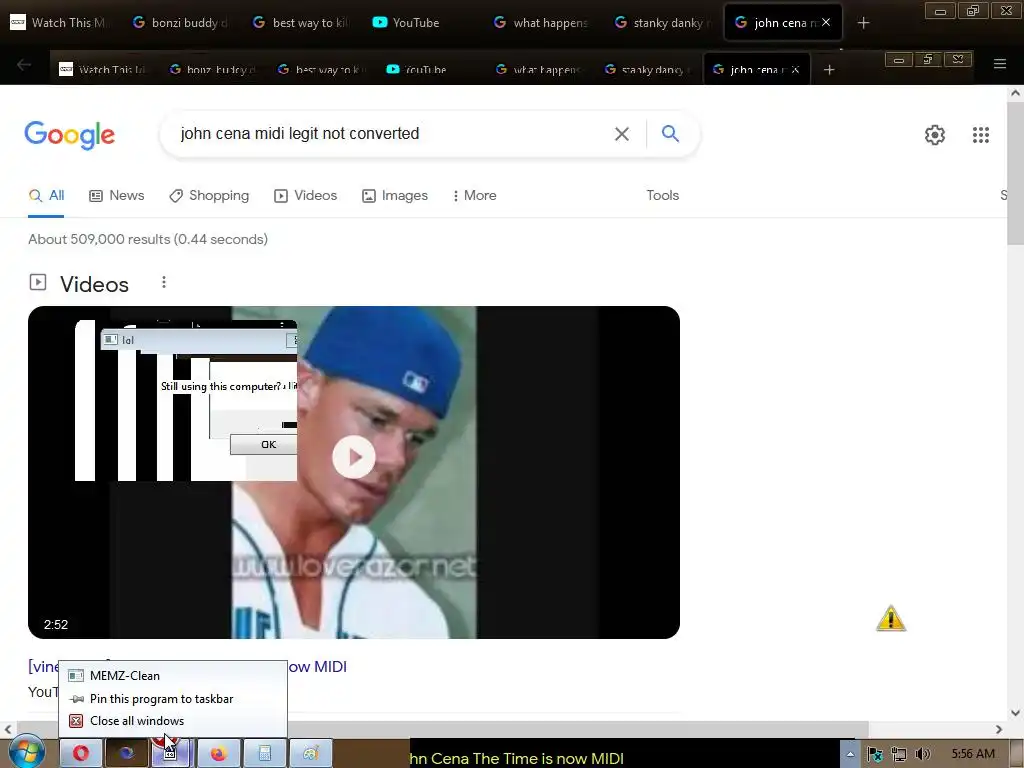Open the Videos section three-dot menu
The height and width of the screenshot is (768, 1024).
[164, 282]
